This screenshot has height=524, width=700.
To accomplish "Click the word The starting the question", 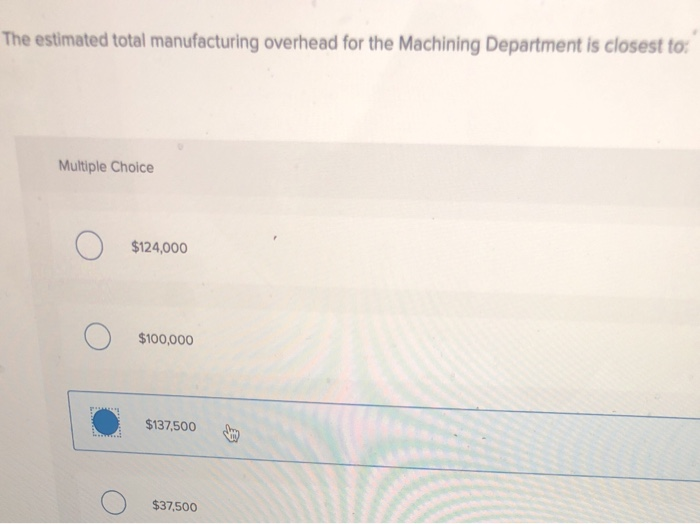I will click(17, 39).
